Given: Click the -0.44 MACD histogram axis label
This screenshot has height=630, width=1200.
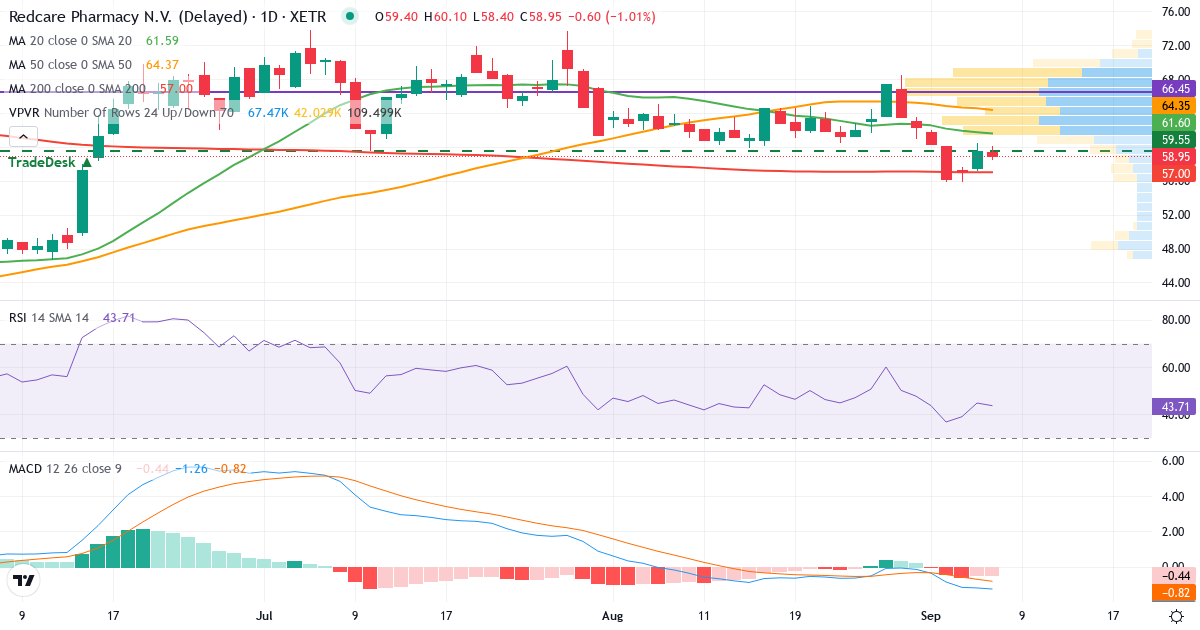Looking at the screenshot, I should tap(1174, 575).
